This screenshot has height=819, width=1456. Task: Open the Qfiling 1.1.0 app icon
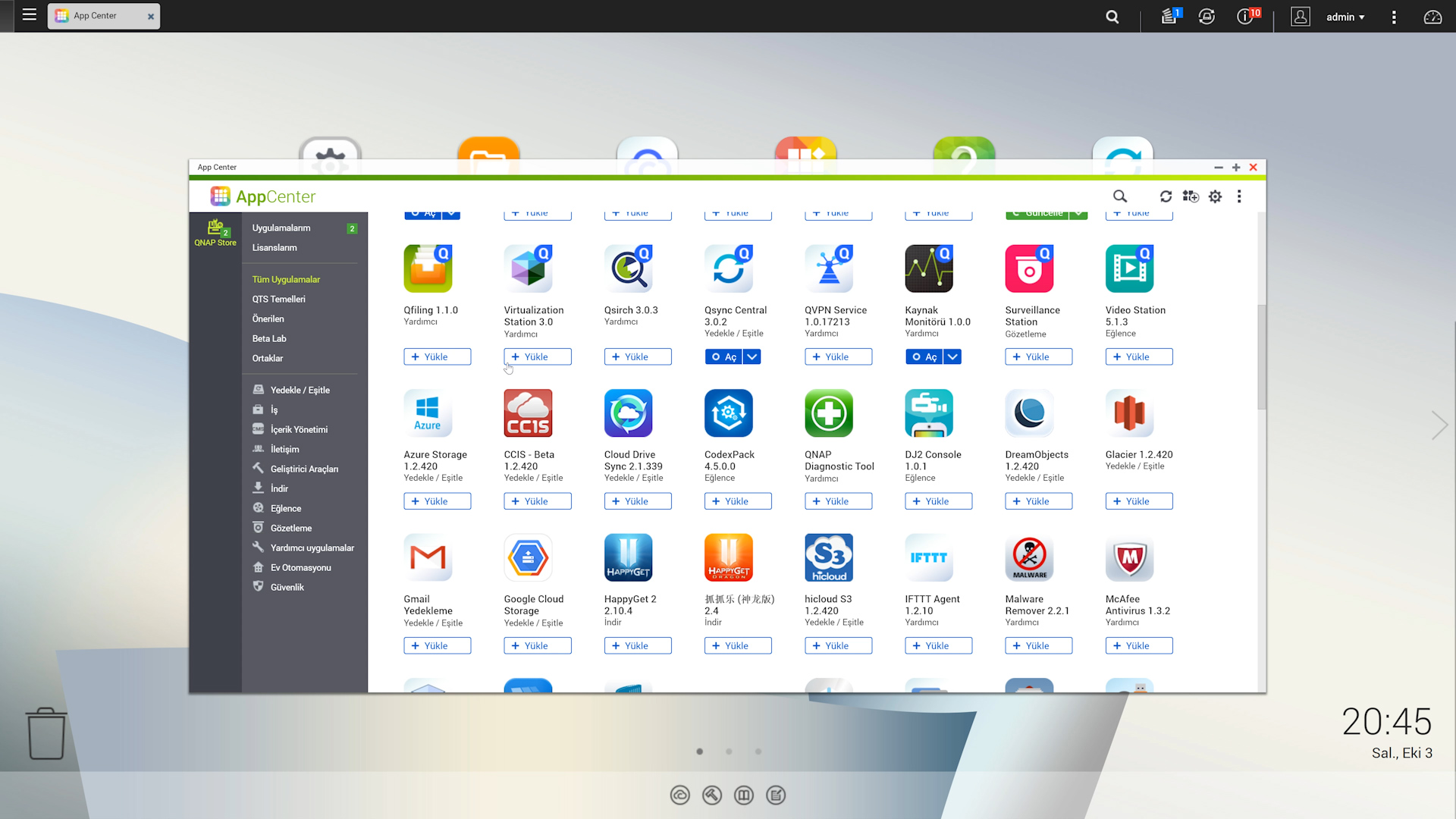click(427, 269)
